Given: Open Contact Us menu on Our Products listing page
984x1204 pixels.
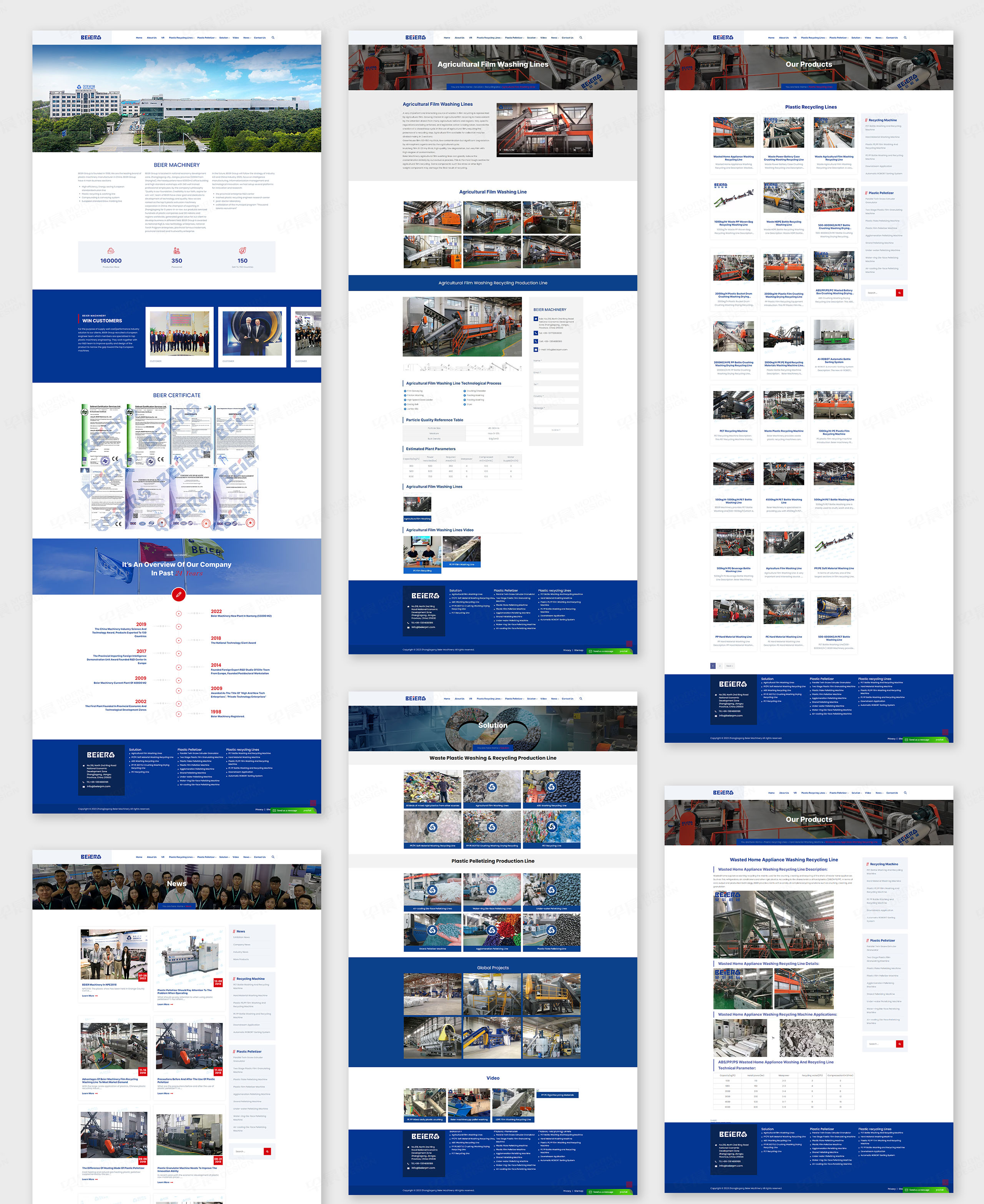Looking at the screenshot, I should pos(892,38).
